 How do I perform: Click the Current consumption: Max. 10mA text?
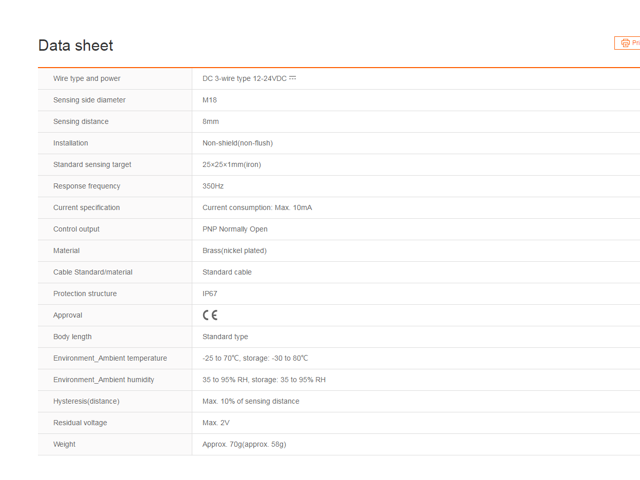(257, 208)
